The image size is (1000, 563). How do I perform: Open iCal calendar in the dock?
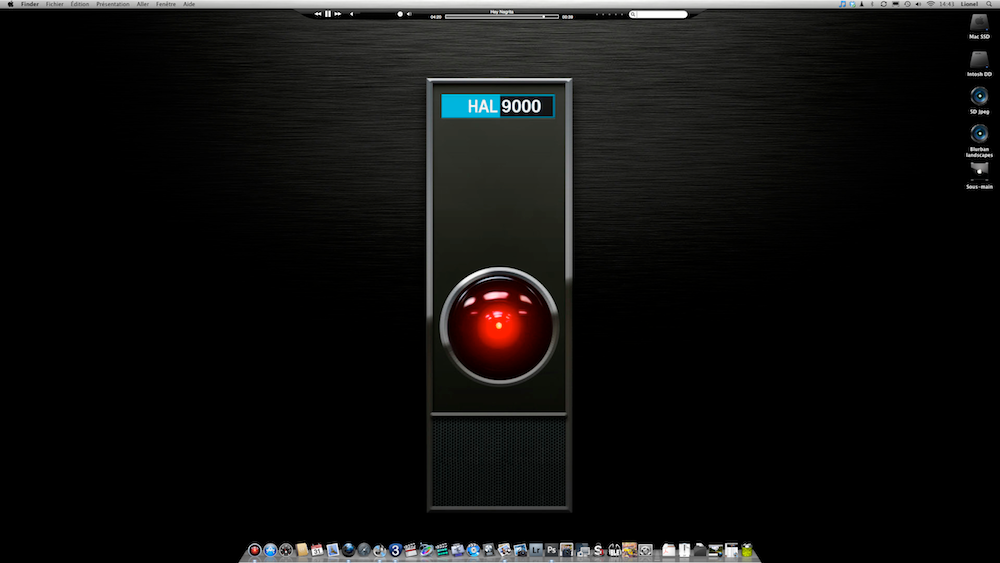coord(317,550)
